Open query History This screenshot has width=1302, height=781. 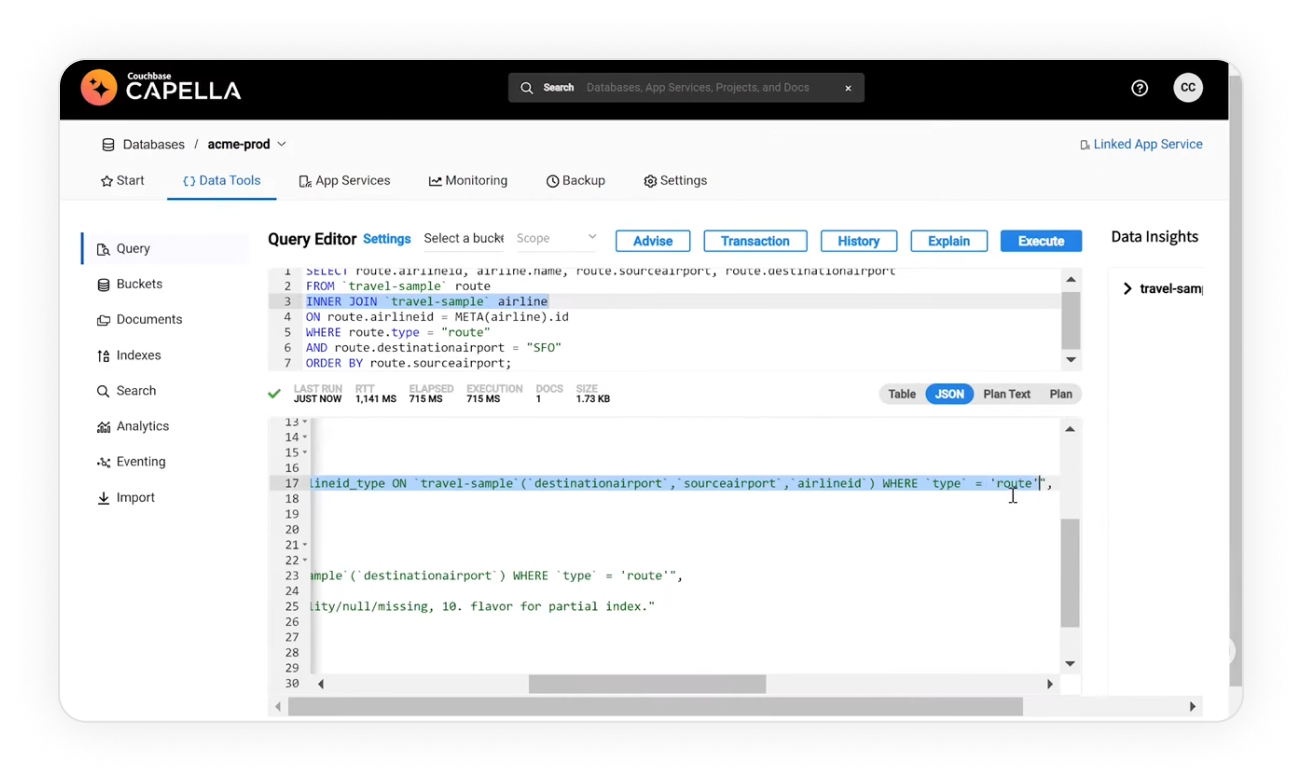coord(858,241)
